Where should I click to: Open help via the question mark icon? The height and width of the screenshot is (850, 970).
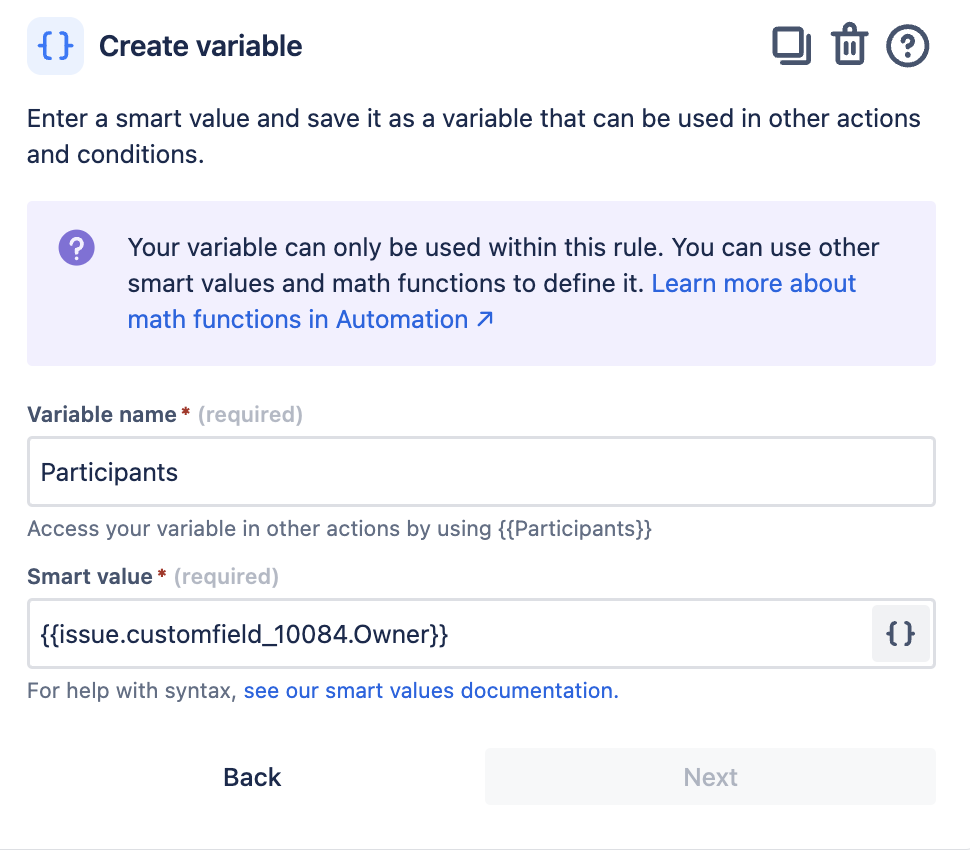pyautogui.click(x=908, y=47)
